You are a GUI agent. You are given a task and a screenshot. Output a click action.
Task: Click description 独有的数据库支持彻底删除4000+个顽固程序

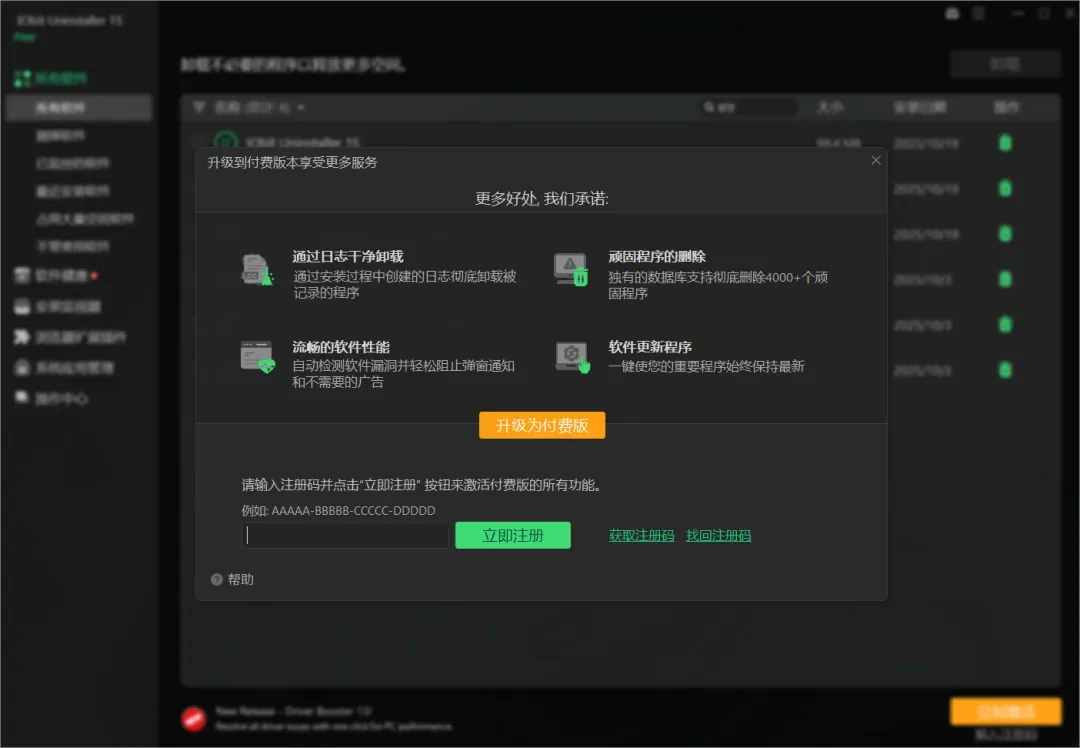click(718, 285)
